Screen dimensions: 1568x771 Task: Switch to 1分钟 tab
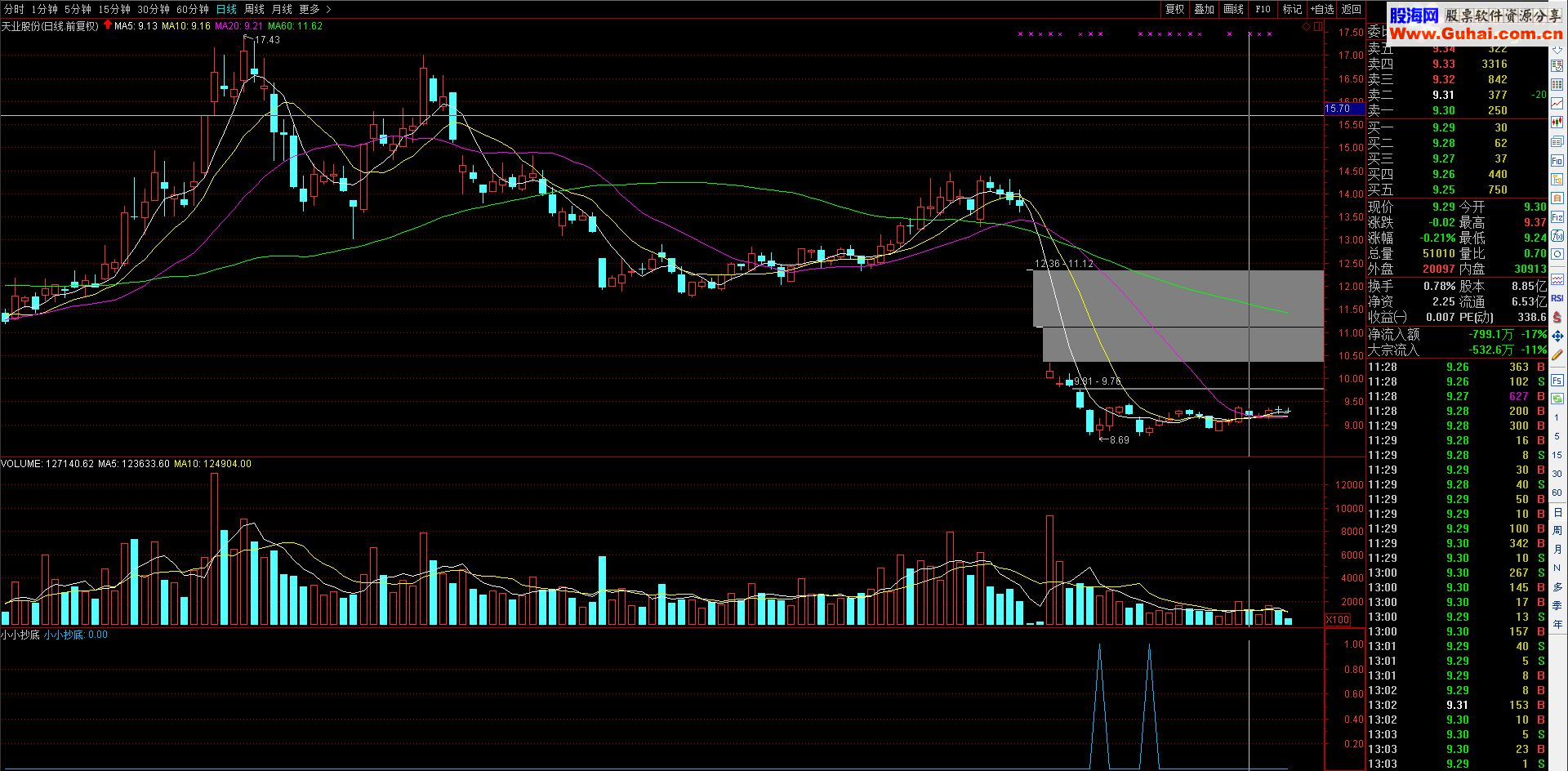pyautogui.click(x=45, y=9)
